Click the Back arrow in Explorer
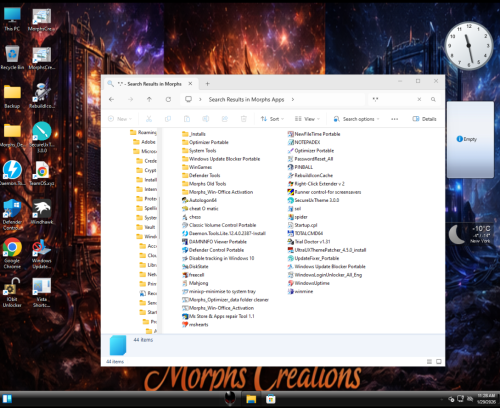Viewport: 500px width, 408px height. 112,99
